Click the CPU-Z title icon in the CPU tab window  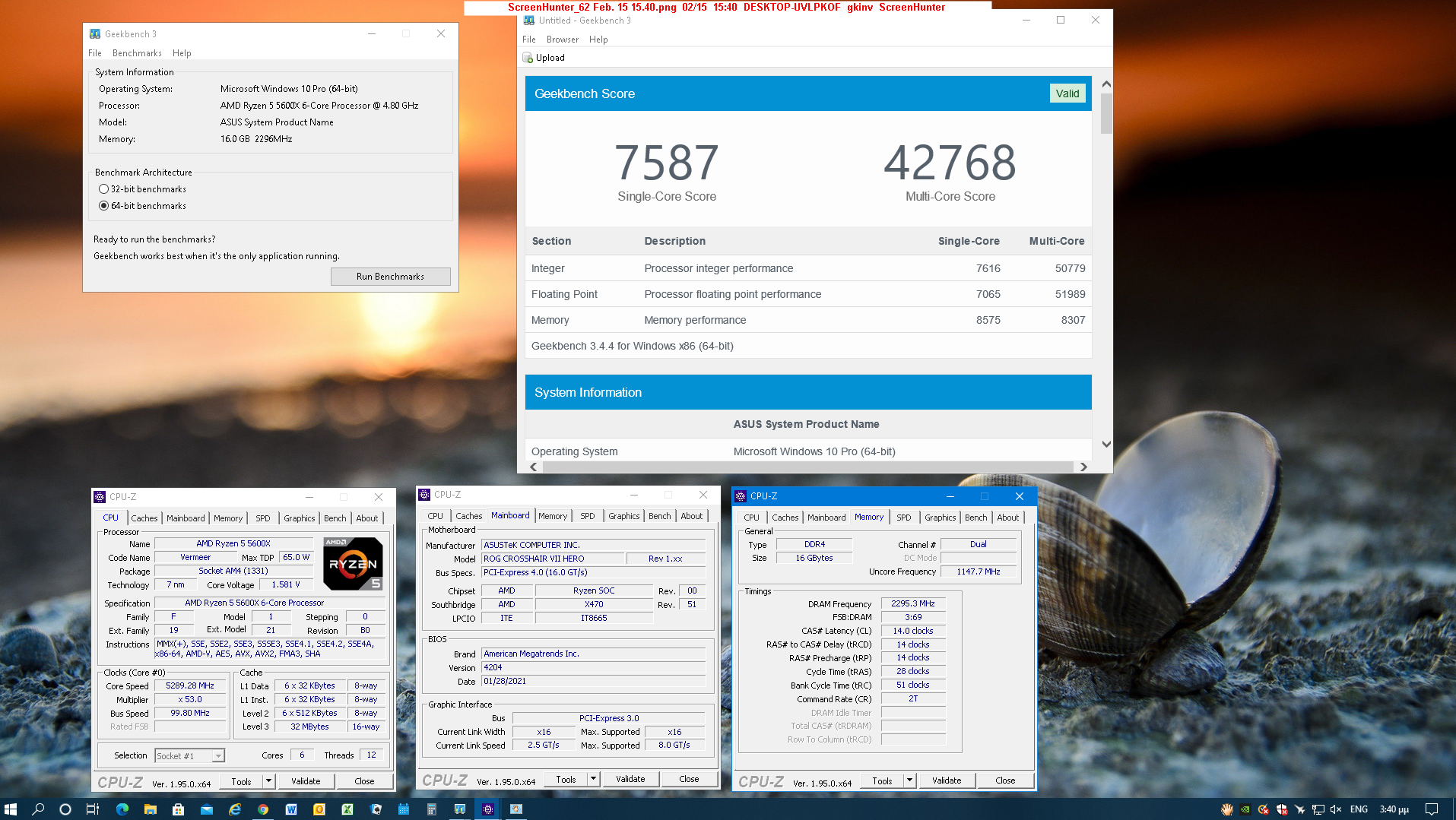(x=100, y=497)
